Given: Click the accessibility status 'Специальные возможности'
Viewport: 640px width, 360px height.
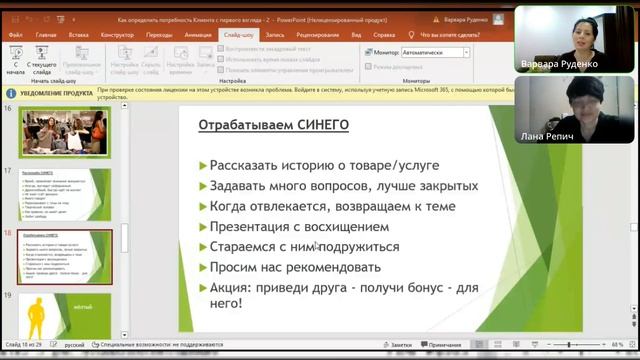Looking at the screenshot, I should tap(158, 345).
